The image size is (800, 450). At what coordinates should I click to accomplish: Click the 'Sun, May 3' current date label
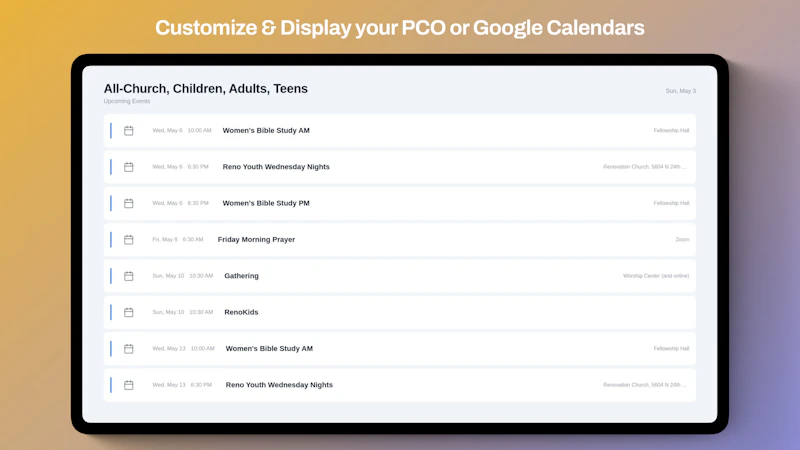point(681,91)
